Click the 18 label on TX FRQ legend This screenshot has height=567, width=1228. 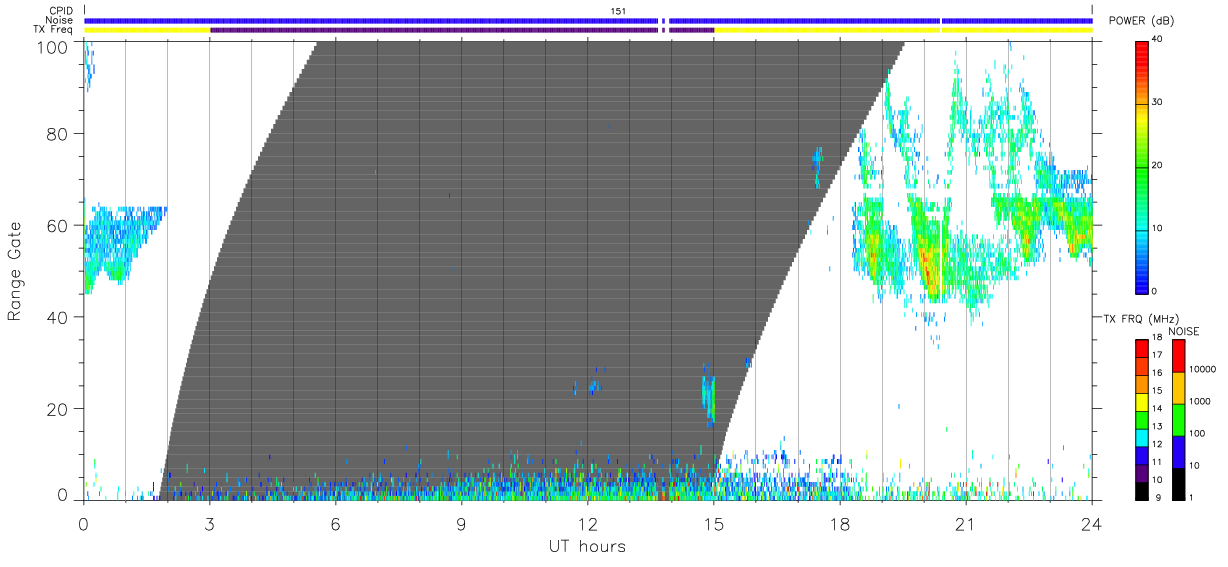1157,339
